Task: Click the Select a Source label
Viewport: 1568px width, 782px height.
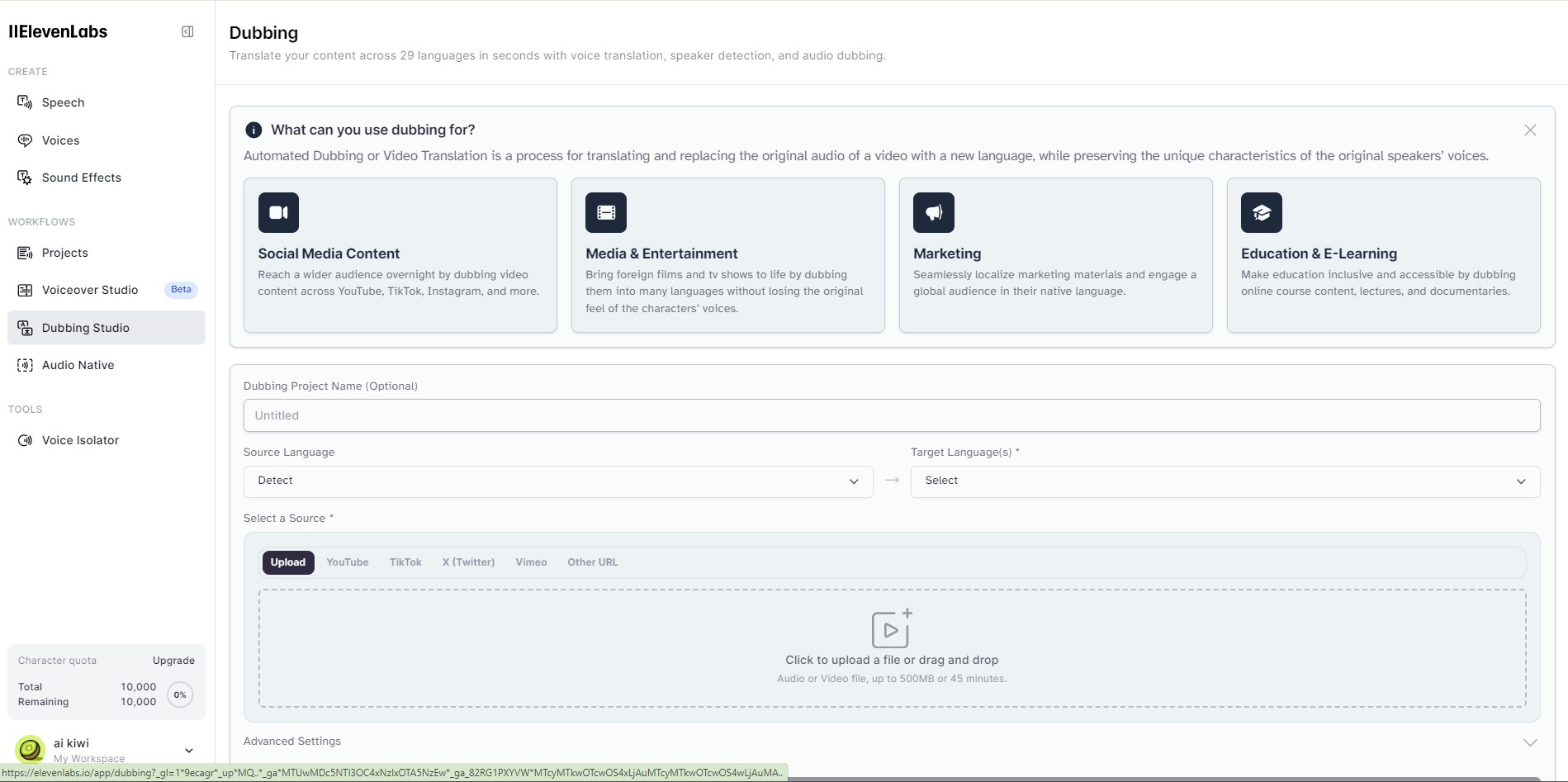Action: 288,519
